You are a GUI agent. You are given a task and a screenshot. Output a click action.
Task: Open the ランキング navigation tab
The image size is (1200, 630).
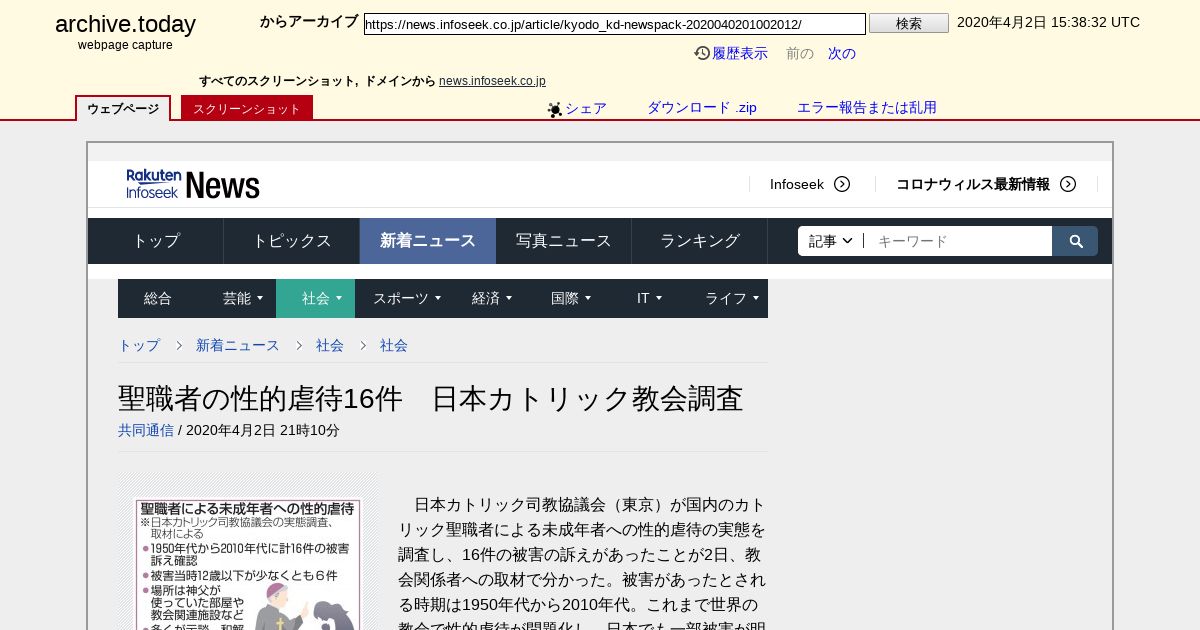700,241
